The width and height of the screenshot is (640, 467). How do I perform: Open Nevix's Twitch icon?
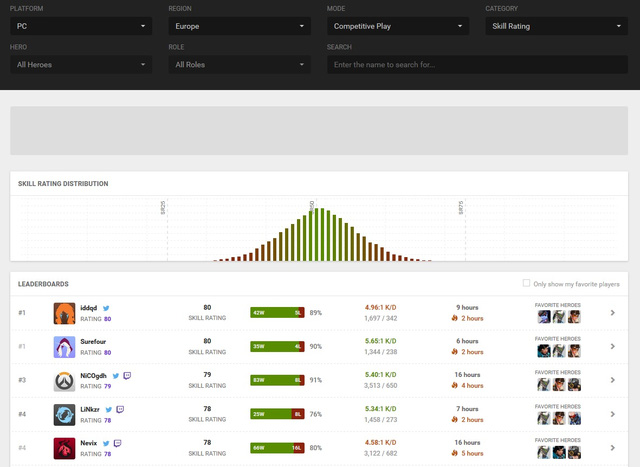coord(118,443)
